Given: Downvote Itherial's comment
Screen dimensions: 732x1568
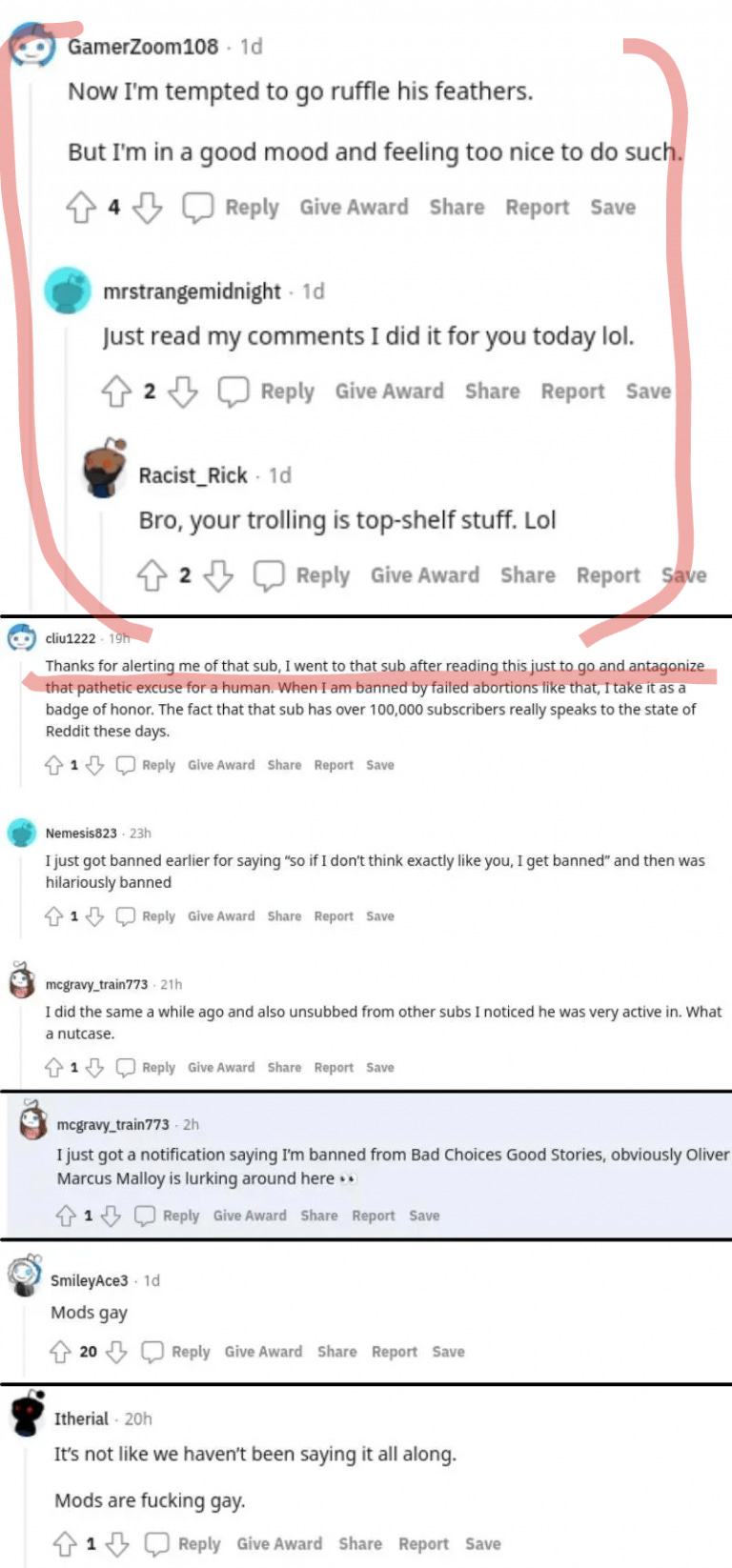Looking at the screenshot, I should pos(117,1544).
